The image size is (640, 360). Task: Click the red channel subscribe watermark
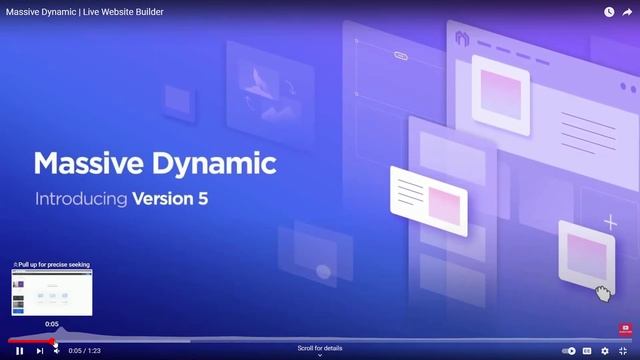pos(625,329)
